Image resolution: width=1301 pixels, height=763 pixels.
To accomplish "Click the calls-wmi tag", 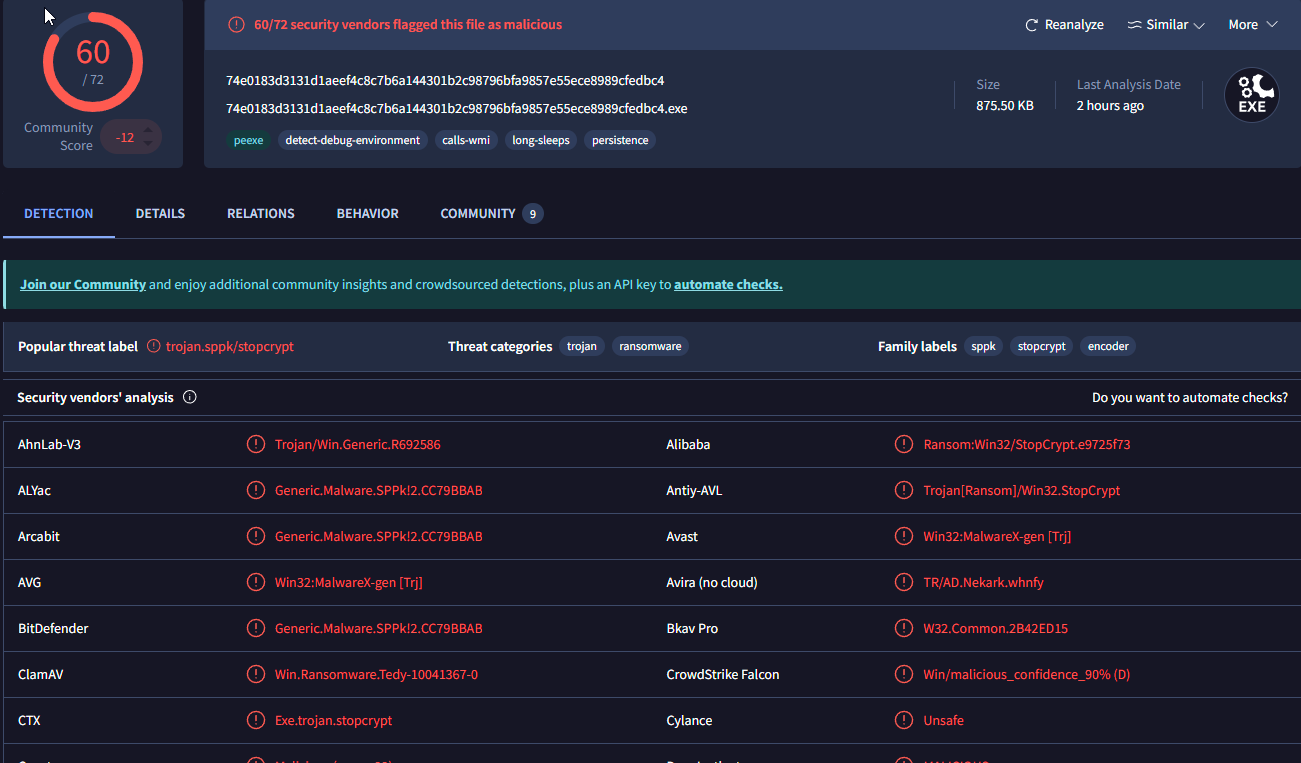I will click(x=466, y=140).
